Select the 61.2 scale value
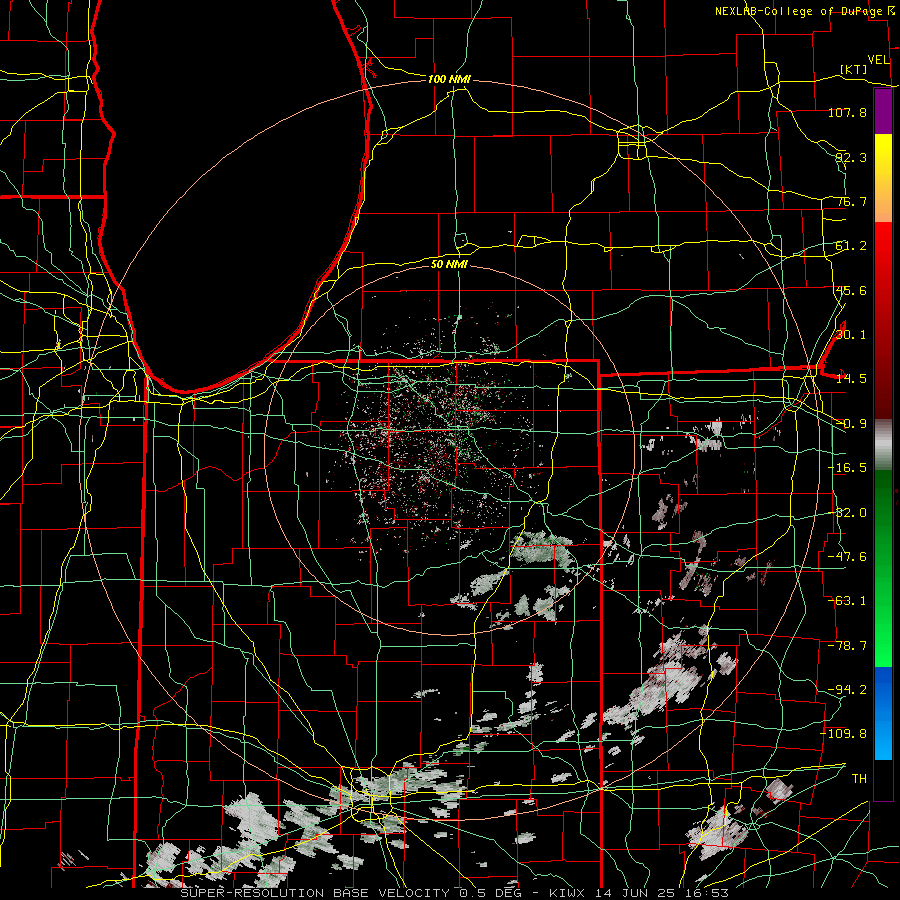The width and height of the screenshot is (900, 900). [x=851, y=246]
